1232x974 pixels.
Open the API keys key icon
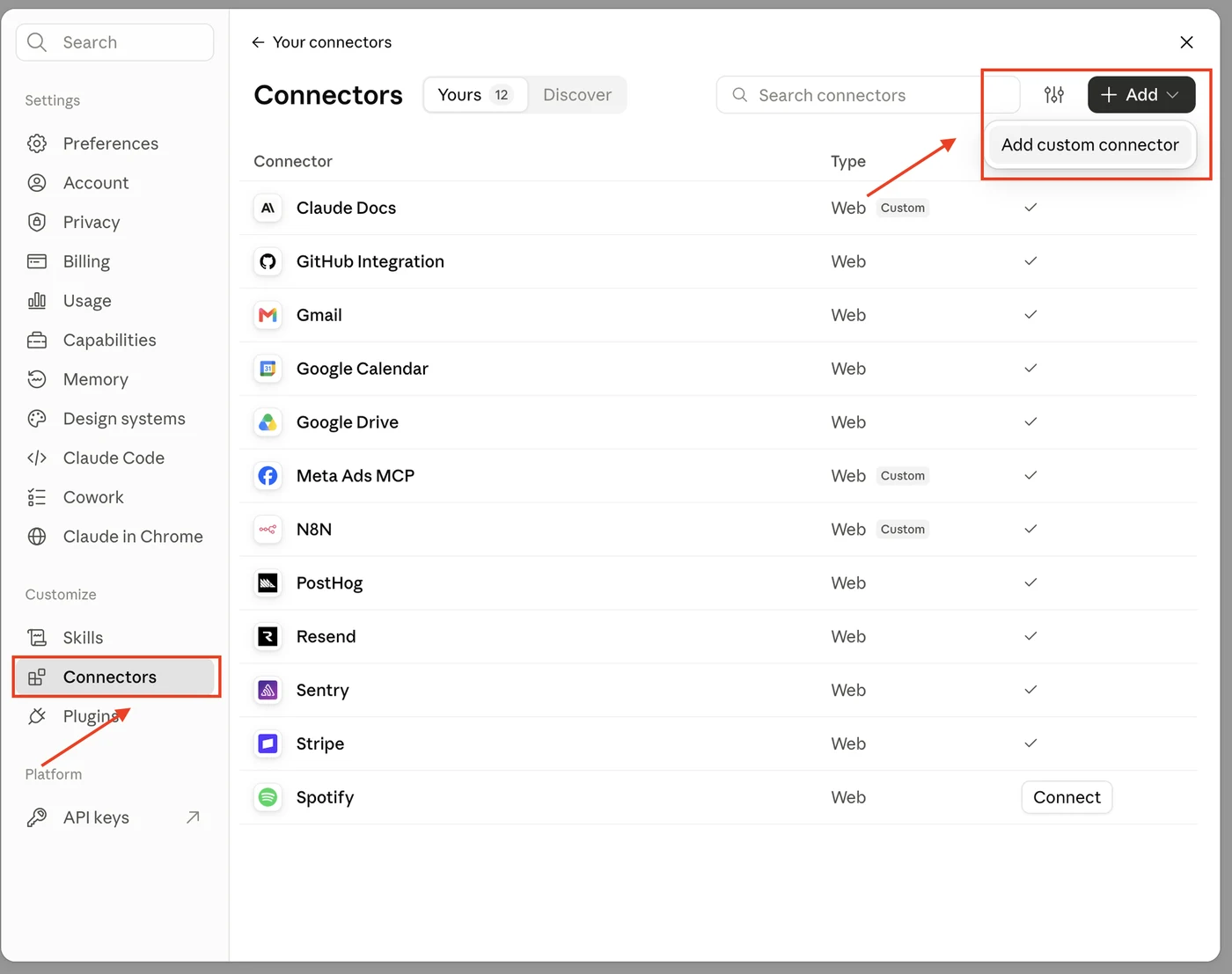pos(37,817)
